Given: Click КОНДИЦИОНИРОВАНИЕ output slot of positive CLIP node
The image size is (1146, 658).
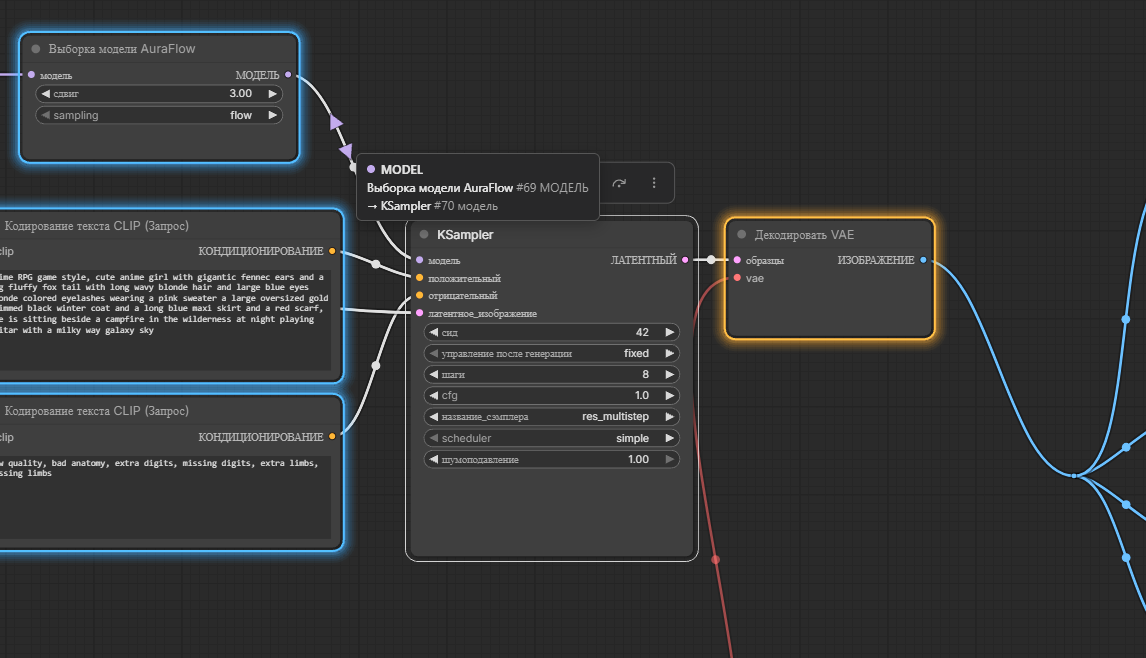Looking at the screenshot, I should [x=332, y=251].
